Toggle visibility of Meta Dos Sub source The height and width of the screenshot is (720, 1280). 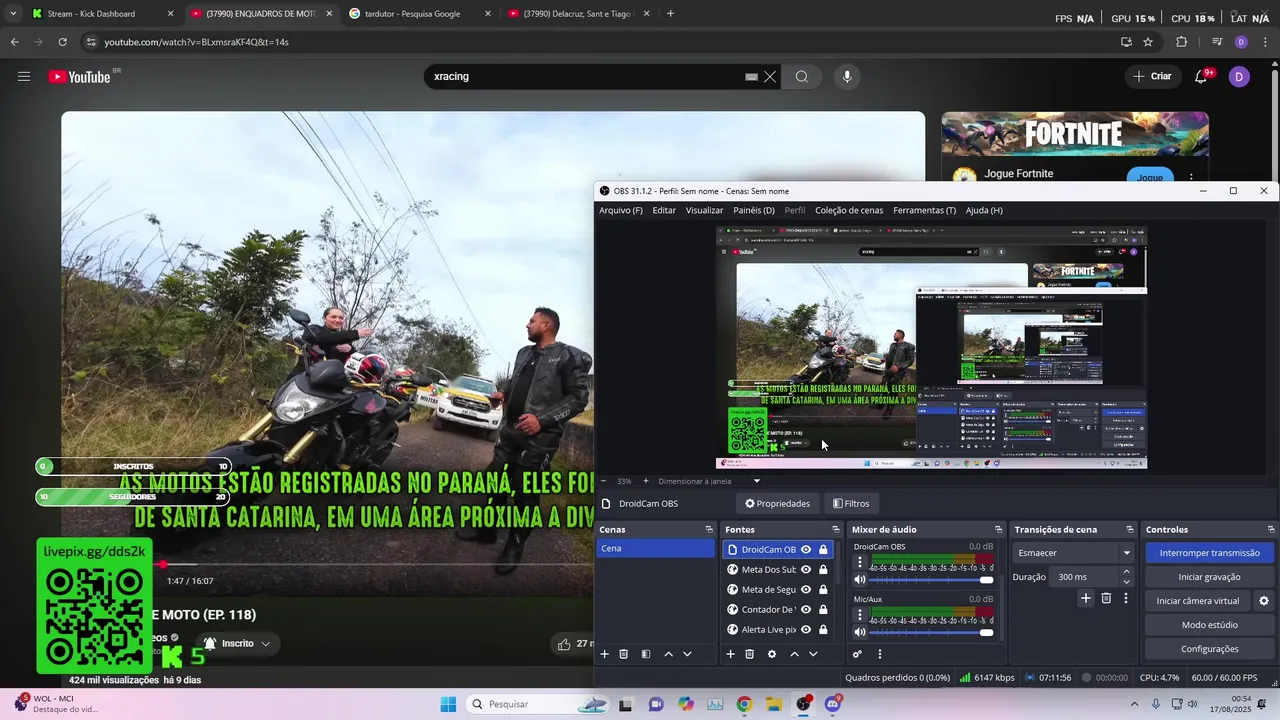pos(806,569)
